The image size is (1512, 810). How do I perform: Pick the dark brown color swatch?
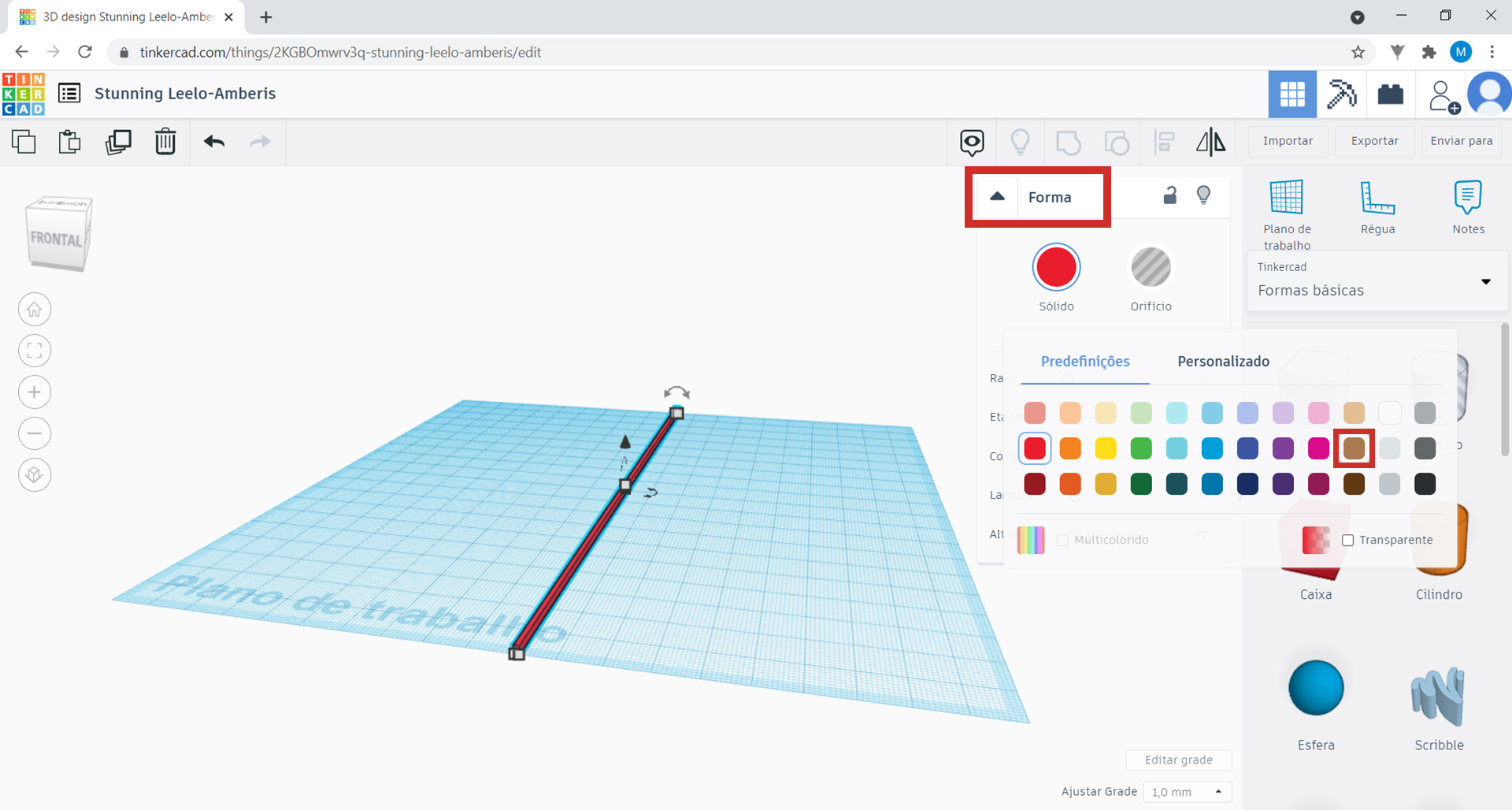1354,484
